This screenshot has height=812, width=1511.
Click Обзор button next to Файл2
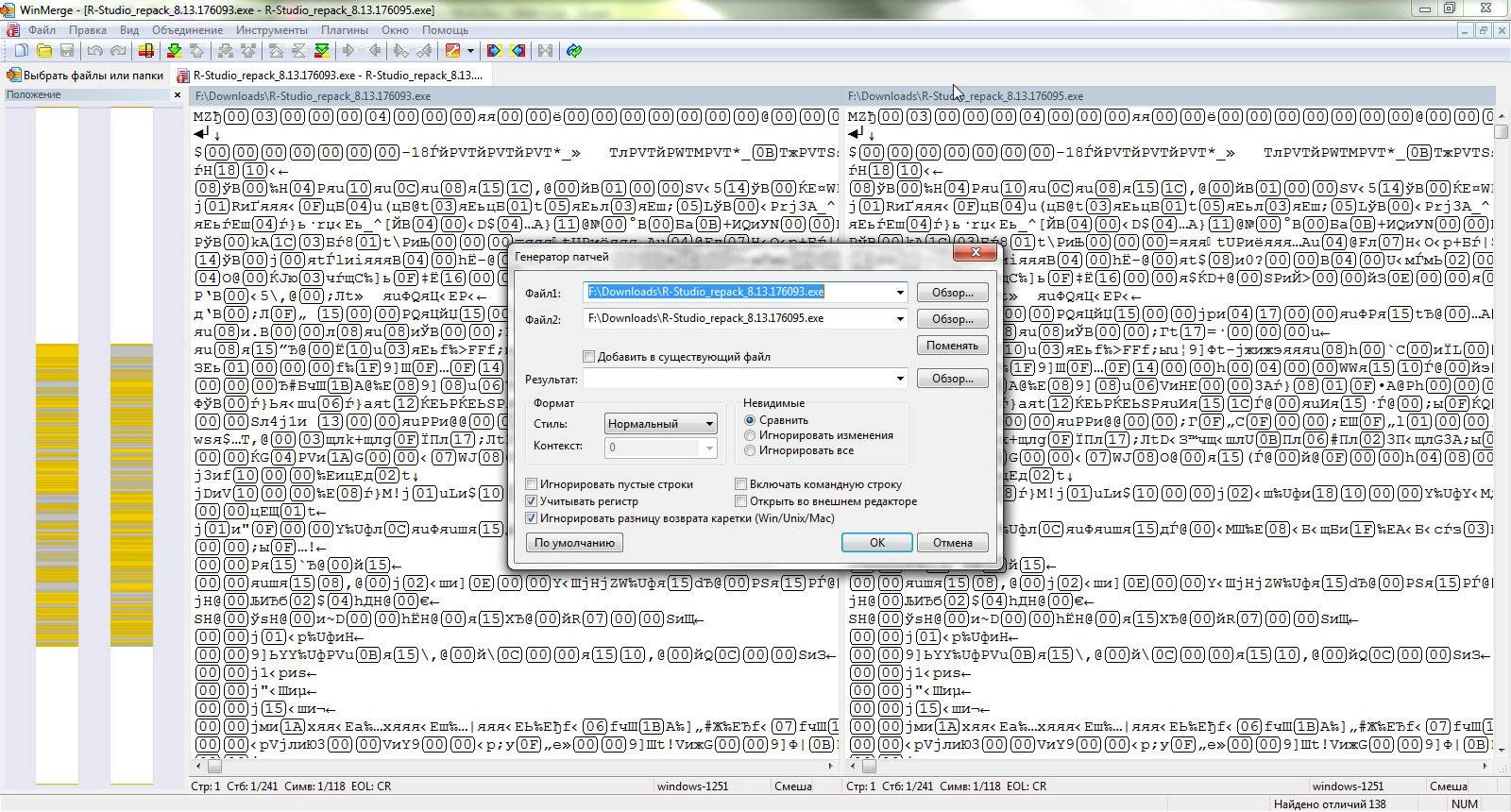[x=952, y=319]
